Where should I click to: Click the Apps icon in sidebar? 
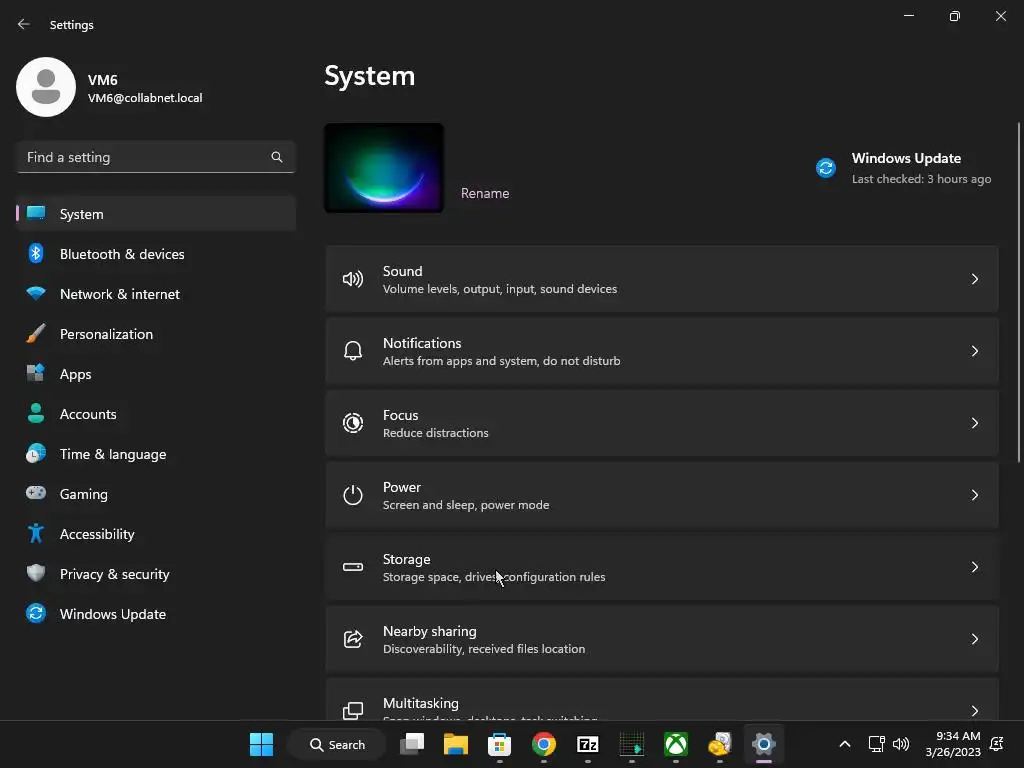[x=36, y=374]
